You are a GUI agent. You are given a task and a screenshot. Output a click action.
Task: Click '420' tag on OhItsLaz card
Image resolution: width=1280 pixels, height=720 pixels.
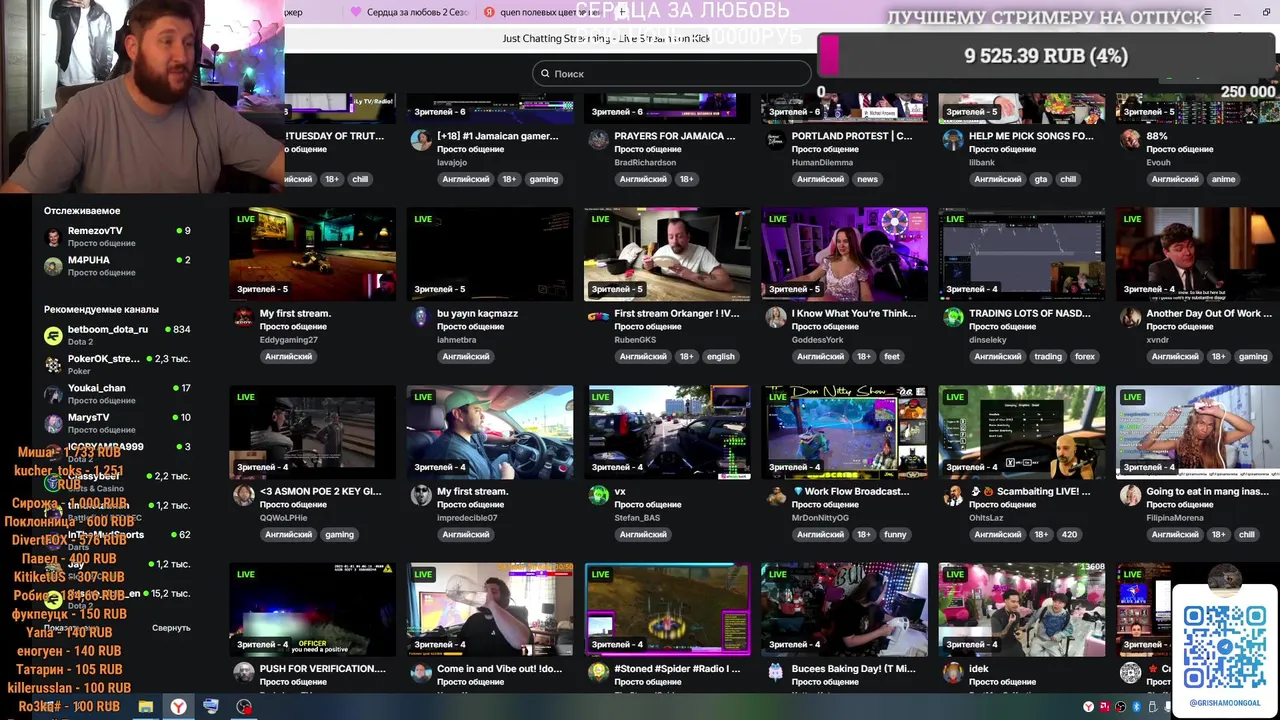pyautogui.click(x=1069, y=534)
